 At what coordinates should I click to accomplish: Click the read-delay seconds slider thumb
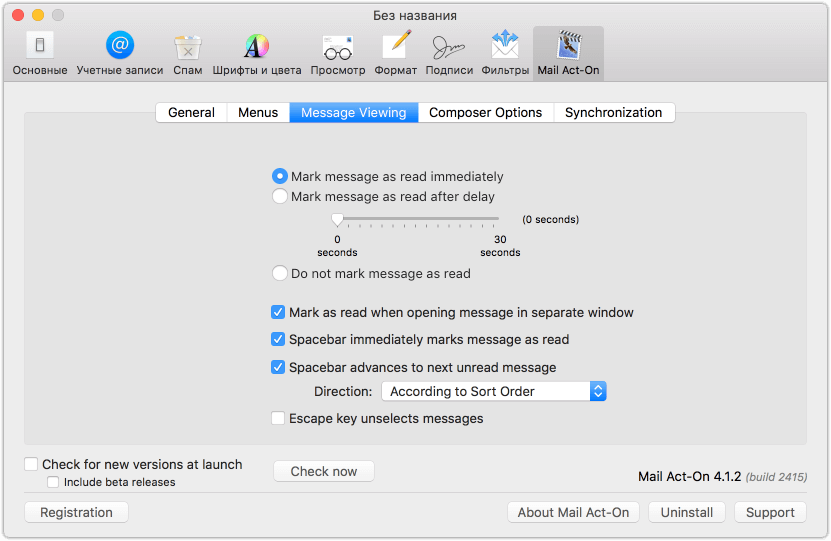[x=337, y=219]
